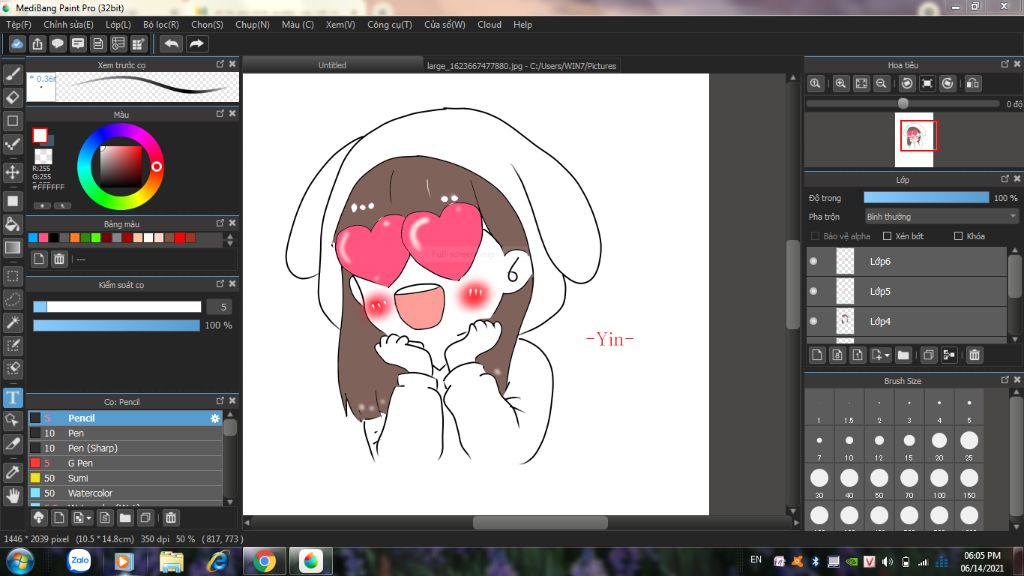The width and height of the screenshot is (1024, 576).
Task: Flip the canvas view horizontally
Action: tap(972, 84)
